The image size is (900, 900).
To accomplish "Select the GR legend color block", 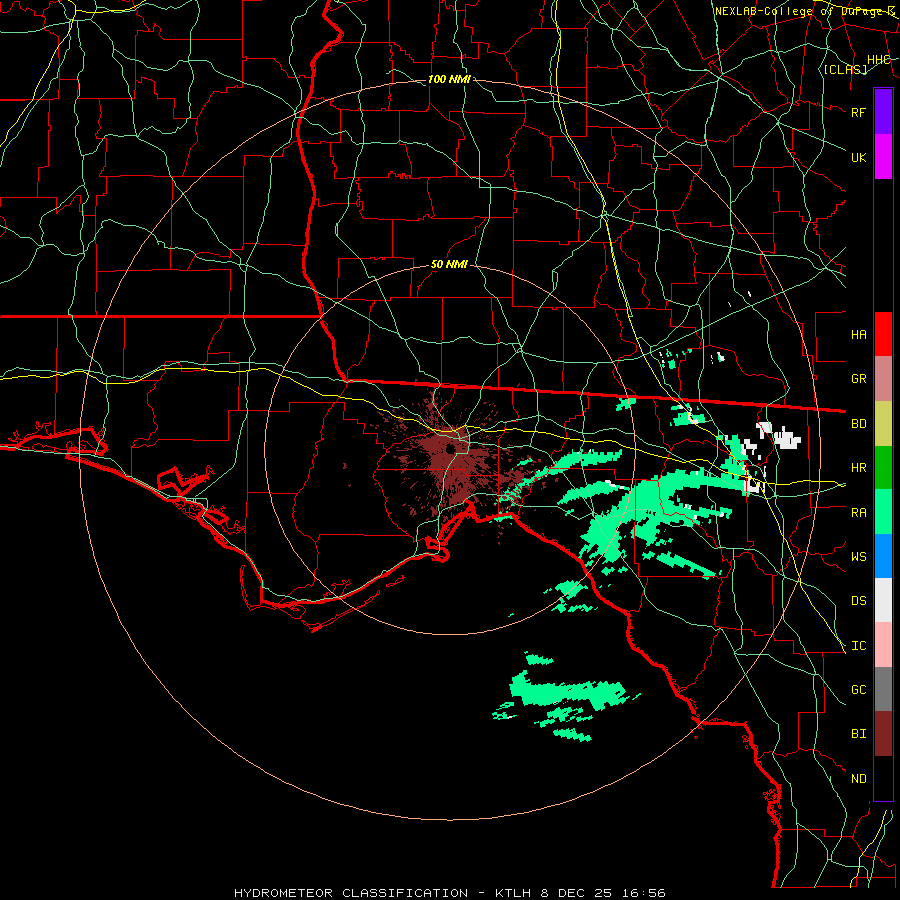I will tap(883, 379).
